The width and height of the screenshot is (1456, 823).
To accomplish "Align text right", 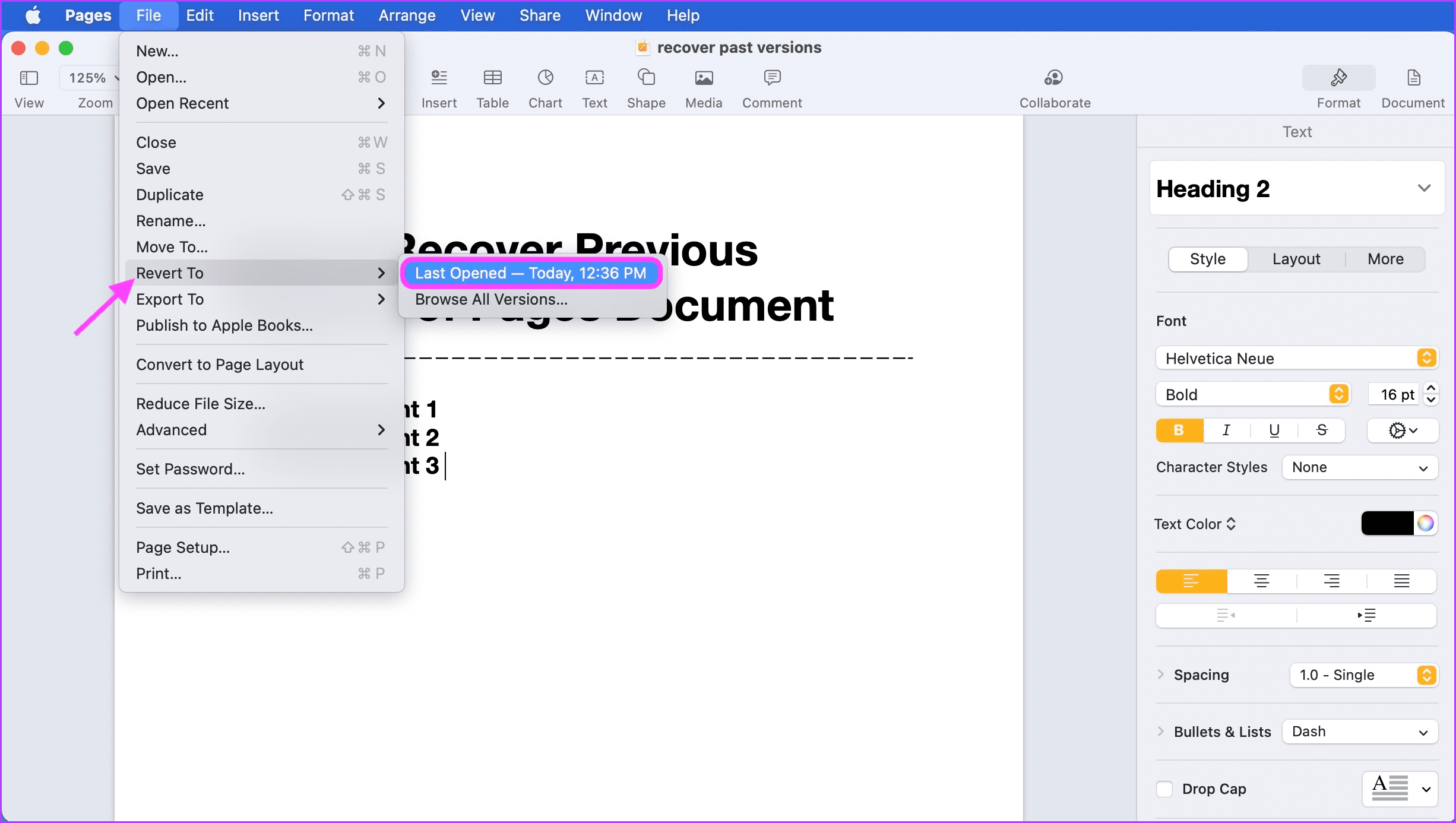I will [1331, 581].
